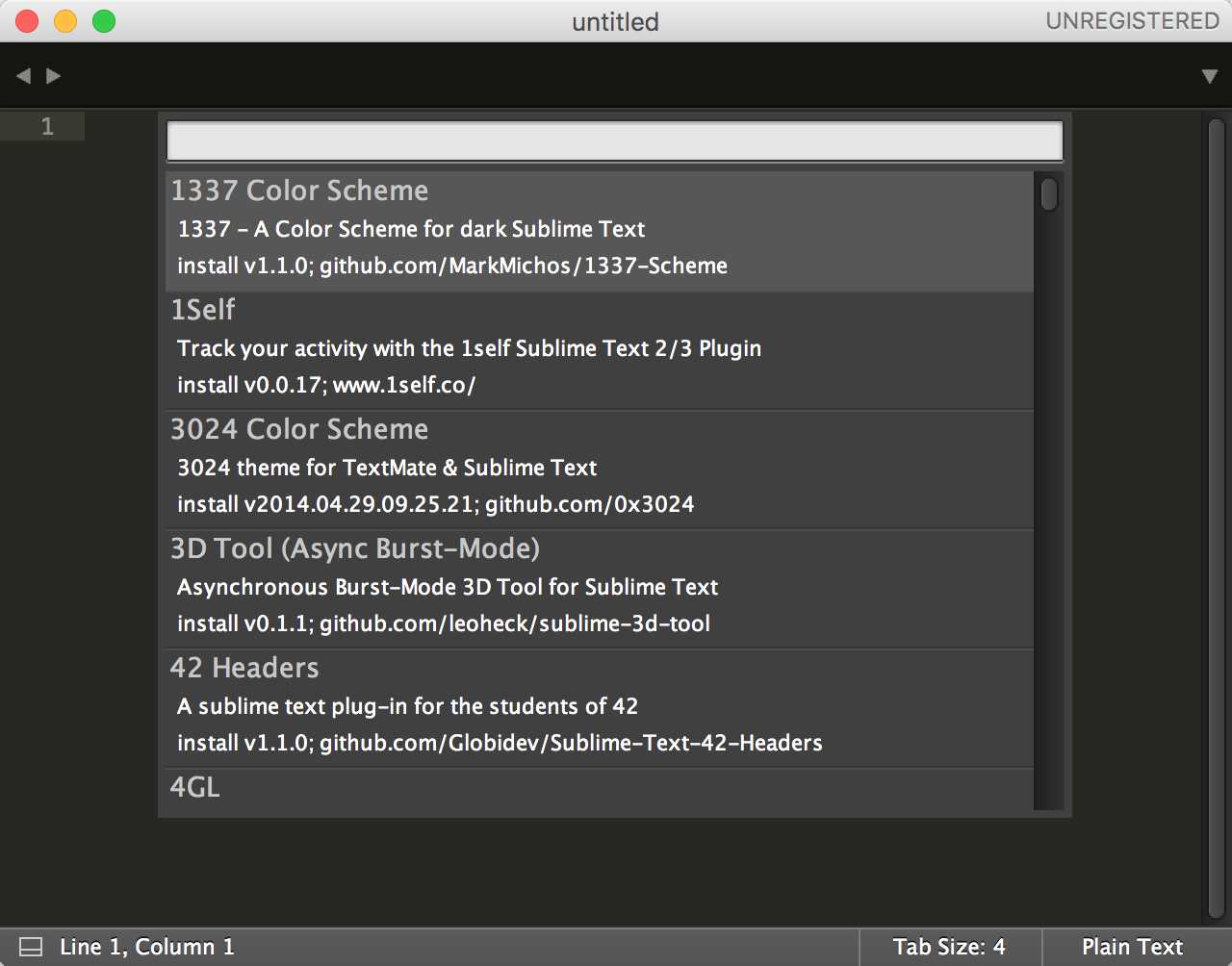Select the 1Self package entry
1232x966 pixels.
point(600,351)
